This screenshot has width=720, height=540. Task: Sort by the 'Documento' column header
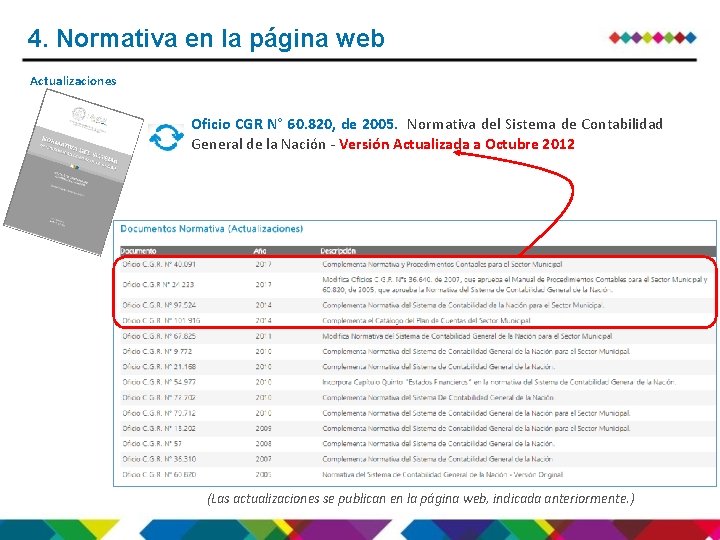click(138, 251)
